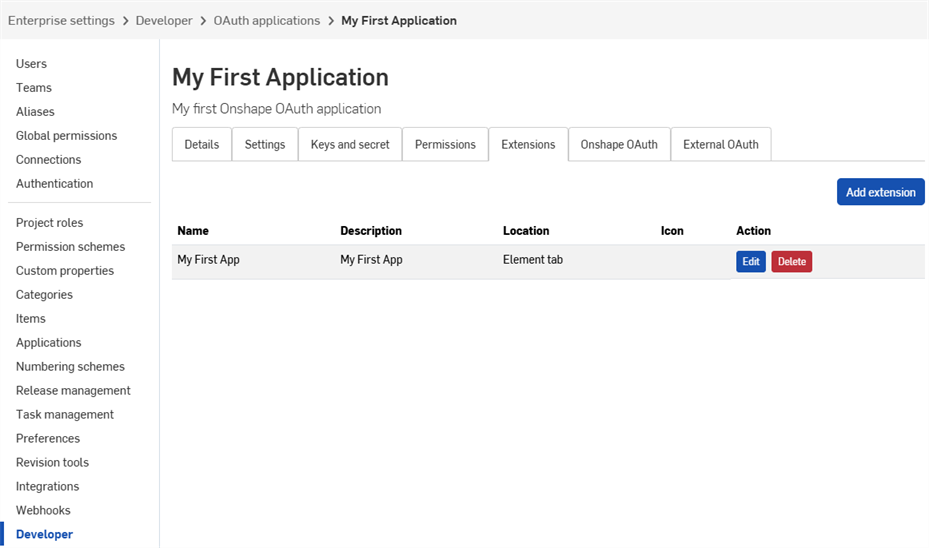This screenshot has height=548, width=929.
Task: Click My First Application breadcrumb text
Action: [x=399, y=21]
